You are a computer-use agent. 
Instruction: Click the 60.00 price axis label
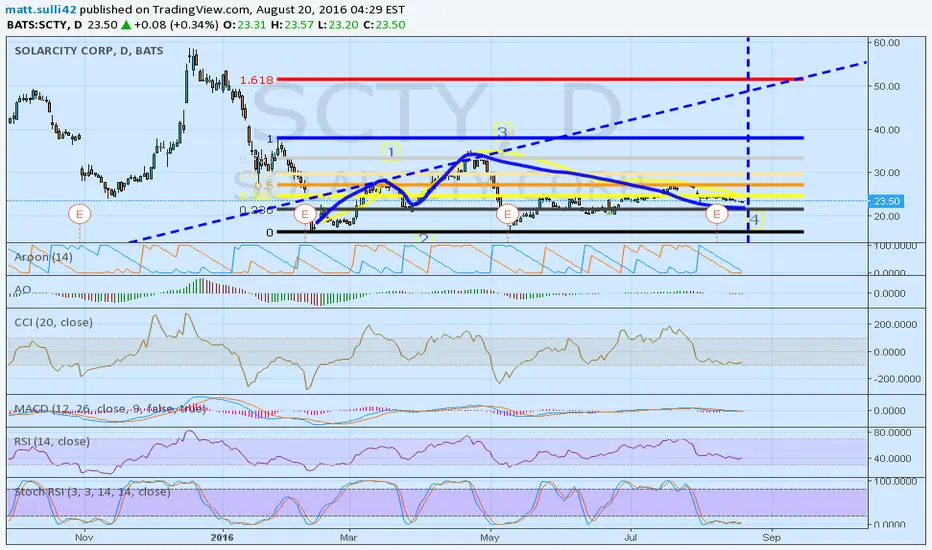(887, 43)
